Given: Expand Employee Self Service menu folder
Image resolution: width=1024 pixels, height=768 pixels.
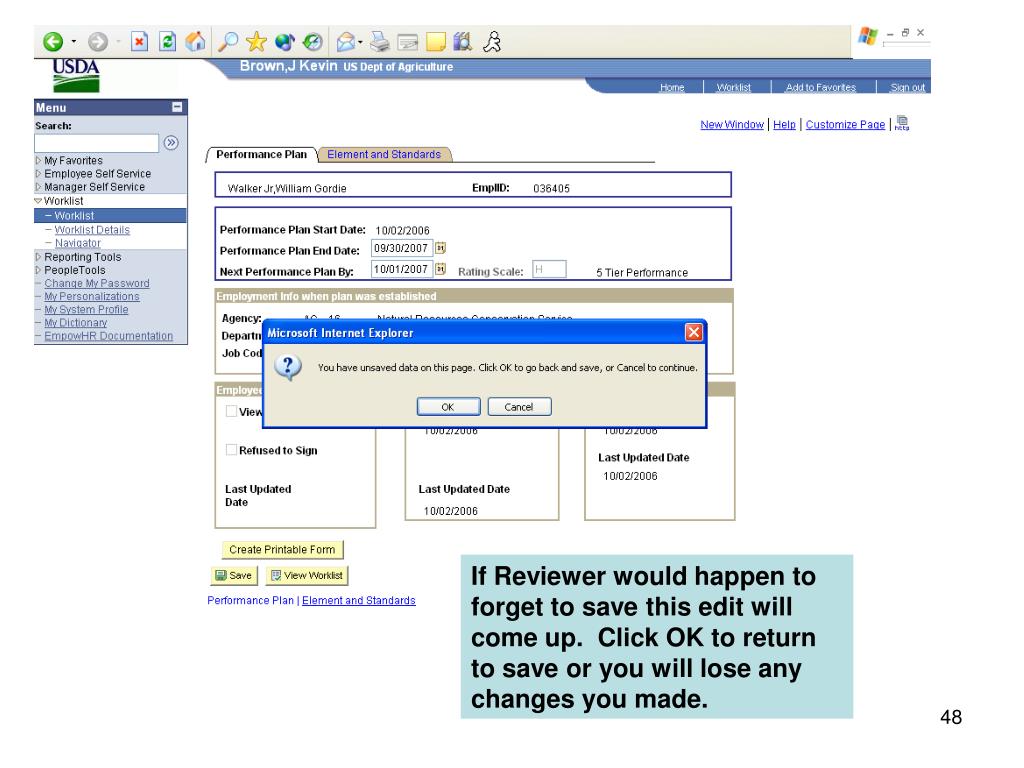Looking at the screenshot, I should click(x=39, y=173).
